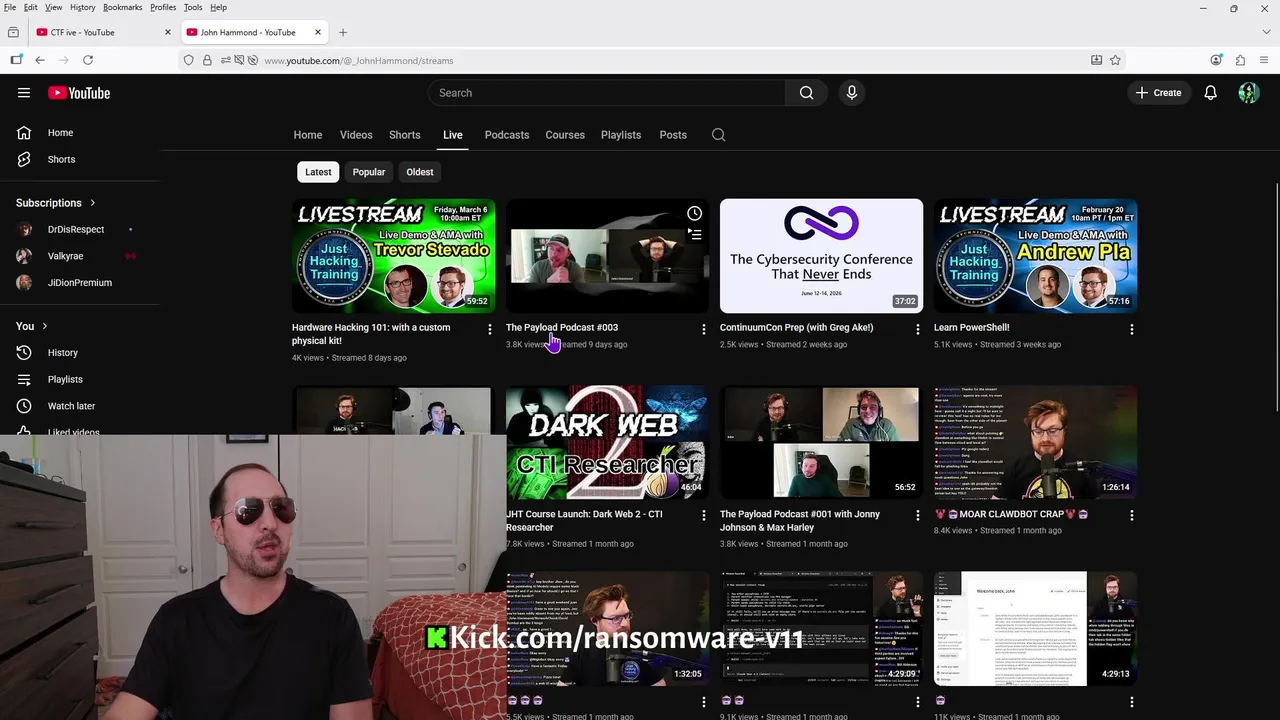Screen dimensions: 1280x720
Task: Open Hardware Hacking 101 video title
Action: tap(371, 334)
